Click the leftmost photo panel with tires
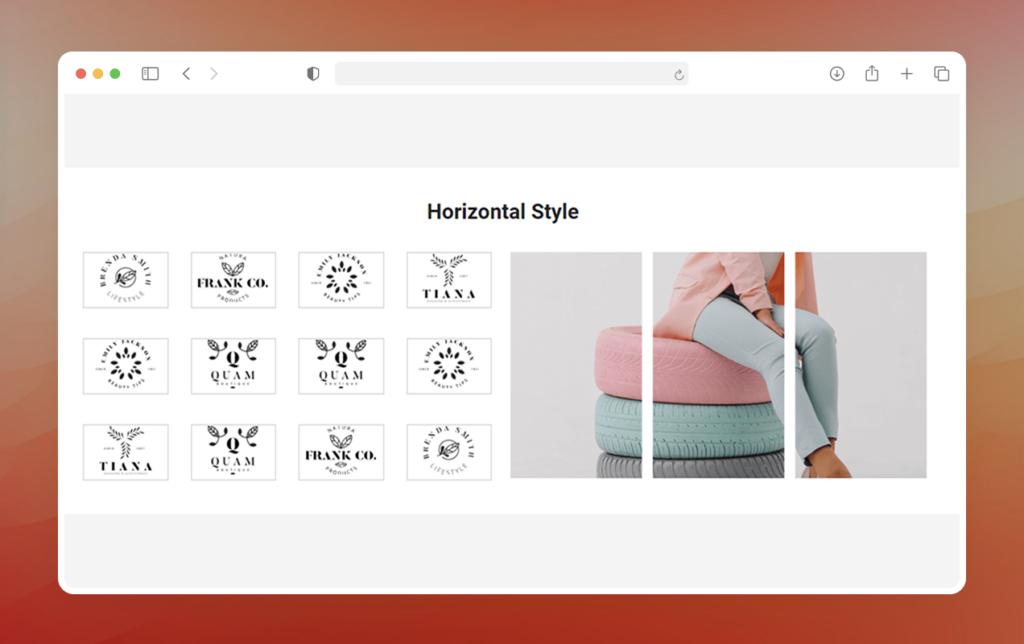 (x=576, y=365)
